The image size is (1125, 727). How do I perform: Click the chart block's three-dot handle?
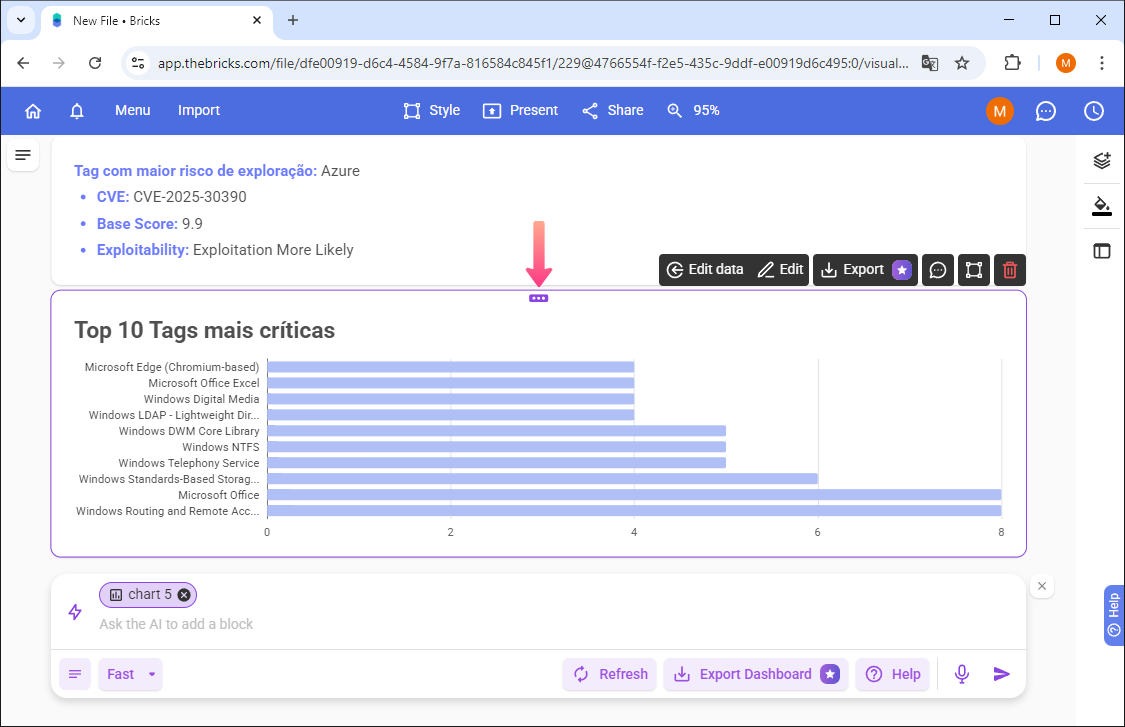538,299
